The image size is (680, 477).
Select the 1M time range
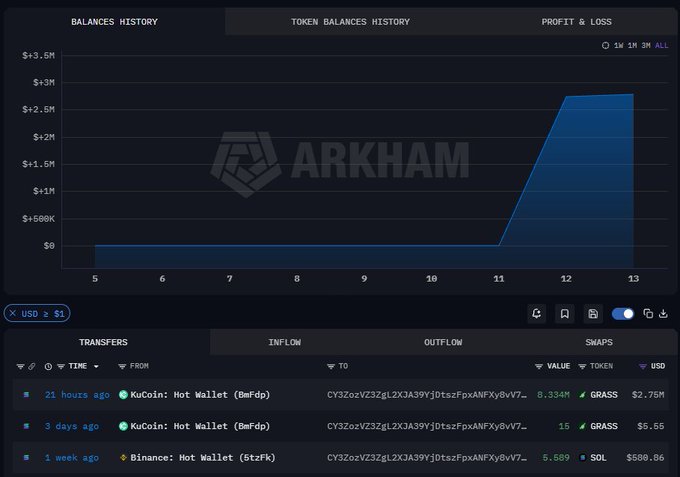tap(632, 46)
